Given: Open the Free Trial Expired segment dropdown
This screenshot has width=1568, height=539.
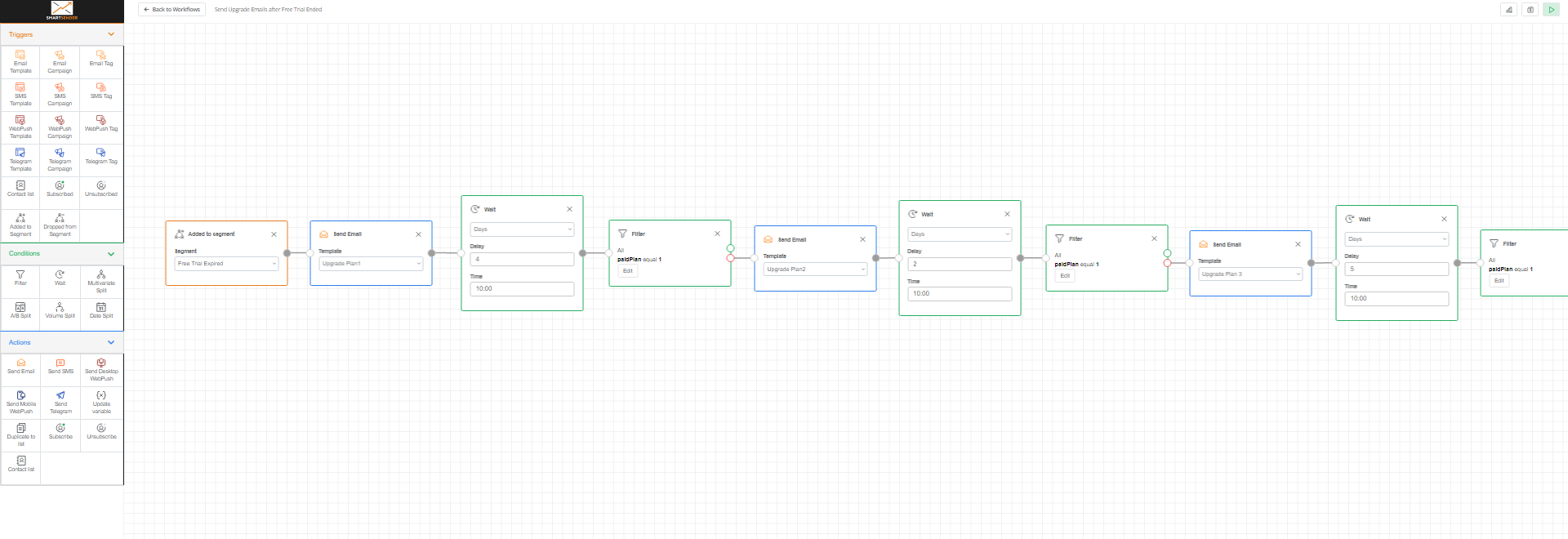Looking at the screenshot, I should 226,264.
